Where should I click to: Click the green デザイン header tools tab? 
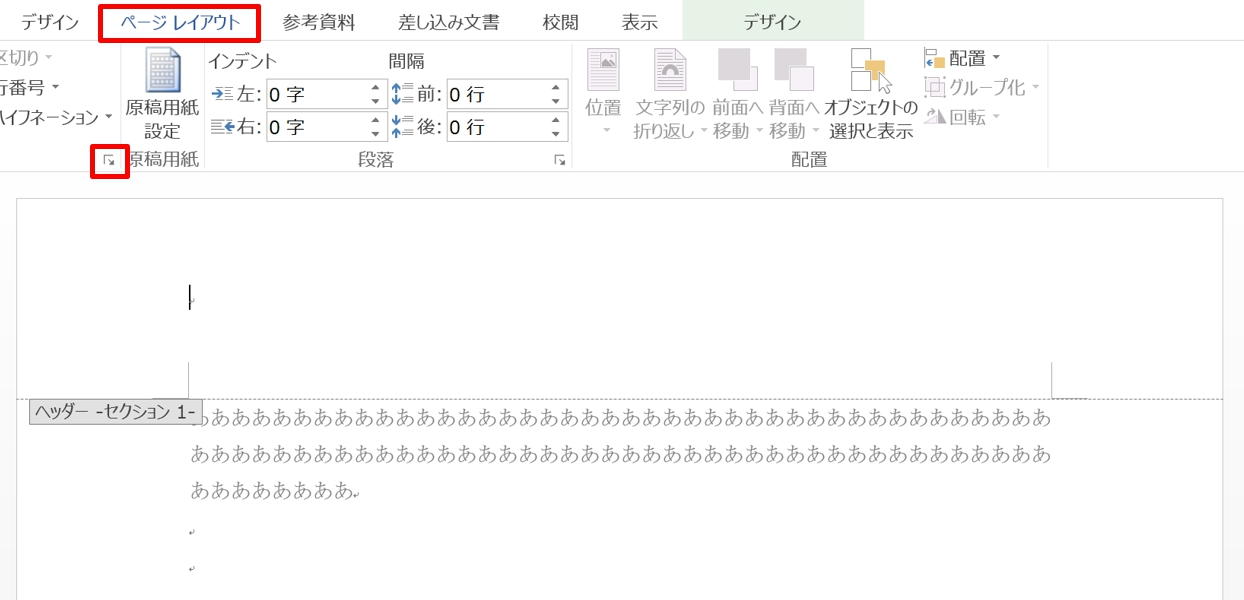pos(771,21)
